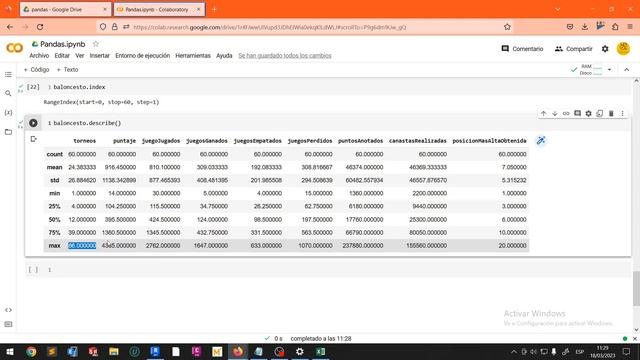Viewport: 640px width, 360px height.
Task: Go back to the previous page
Action: tap(10, 27)
